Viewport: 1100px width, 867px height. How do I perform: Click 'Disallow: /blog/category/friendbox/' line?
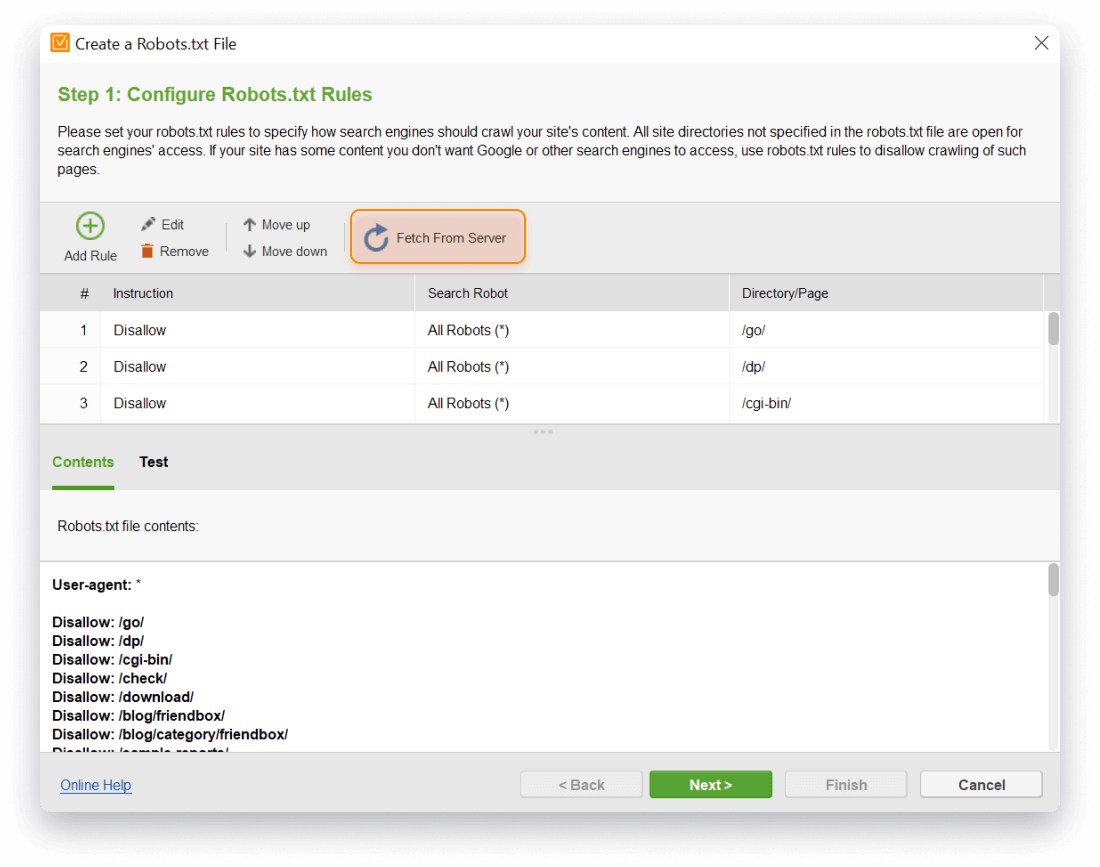[170, 734]
